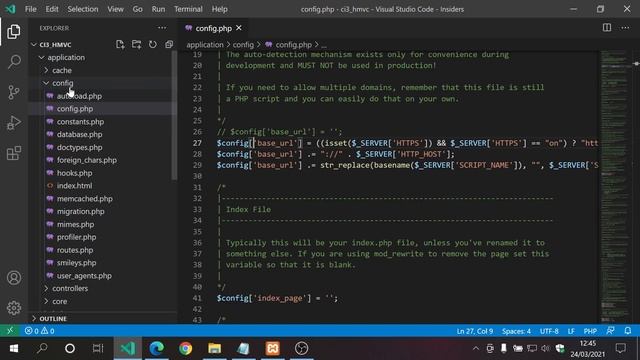Open the Run menu
The height and width of the screenshot is (360, 640).
point(158,9)
